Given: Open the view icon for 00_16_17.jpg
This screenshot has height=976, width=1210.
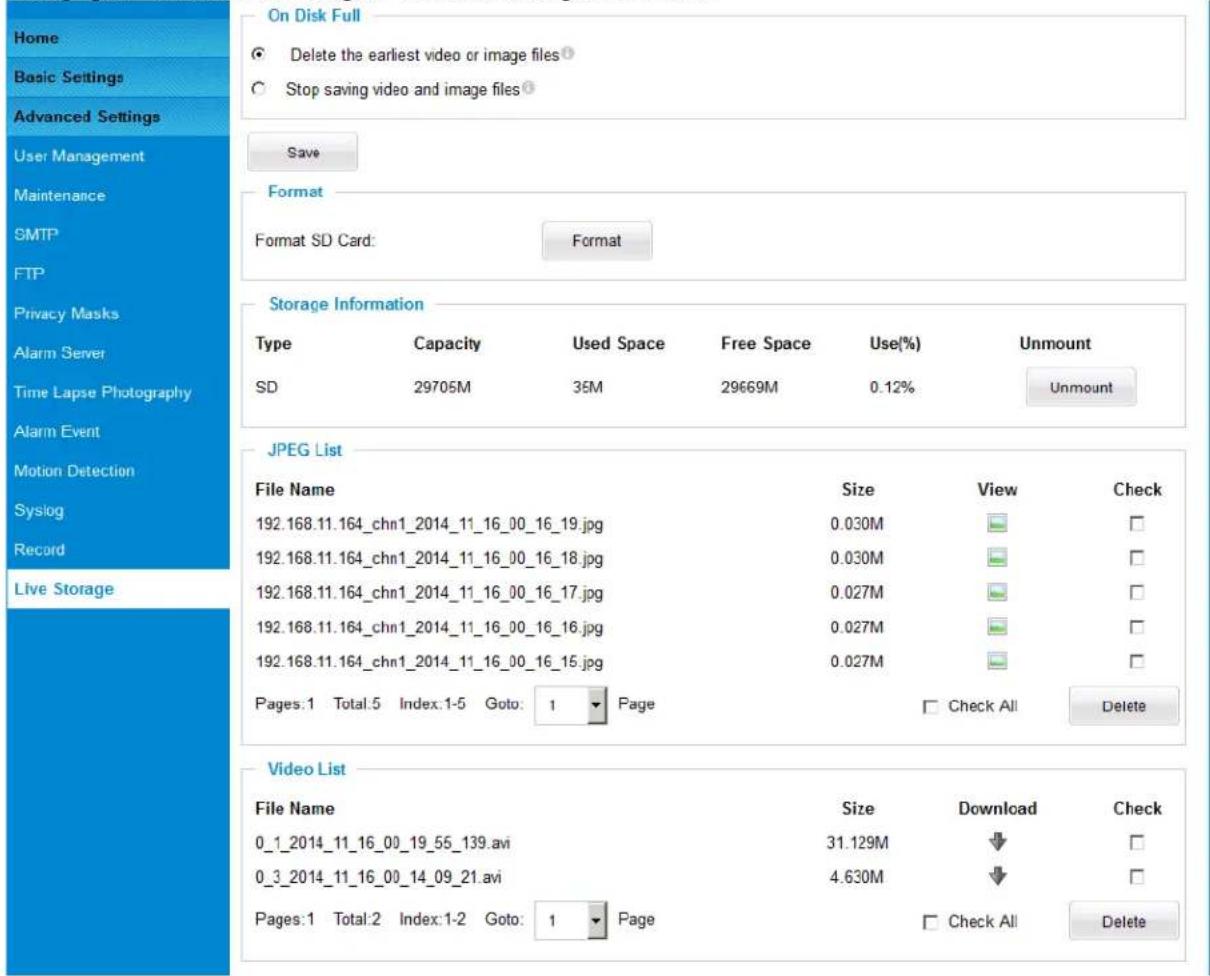Looking at the screenshot, I should click(x=998, y=592).
